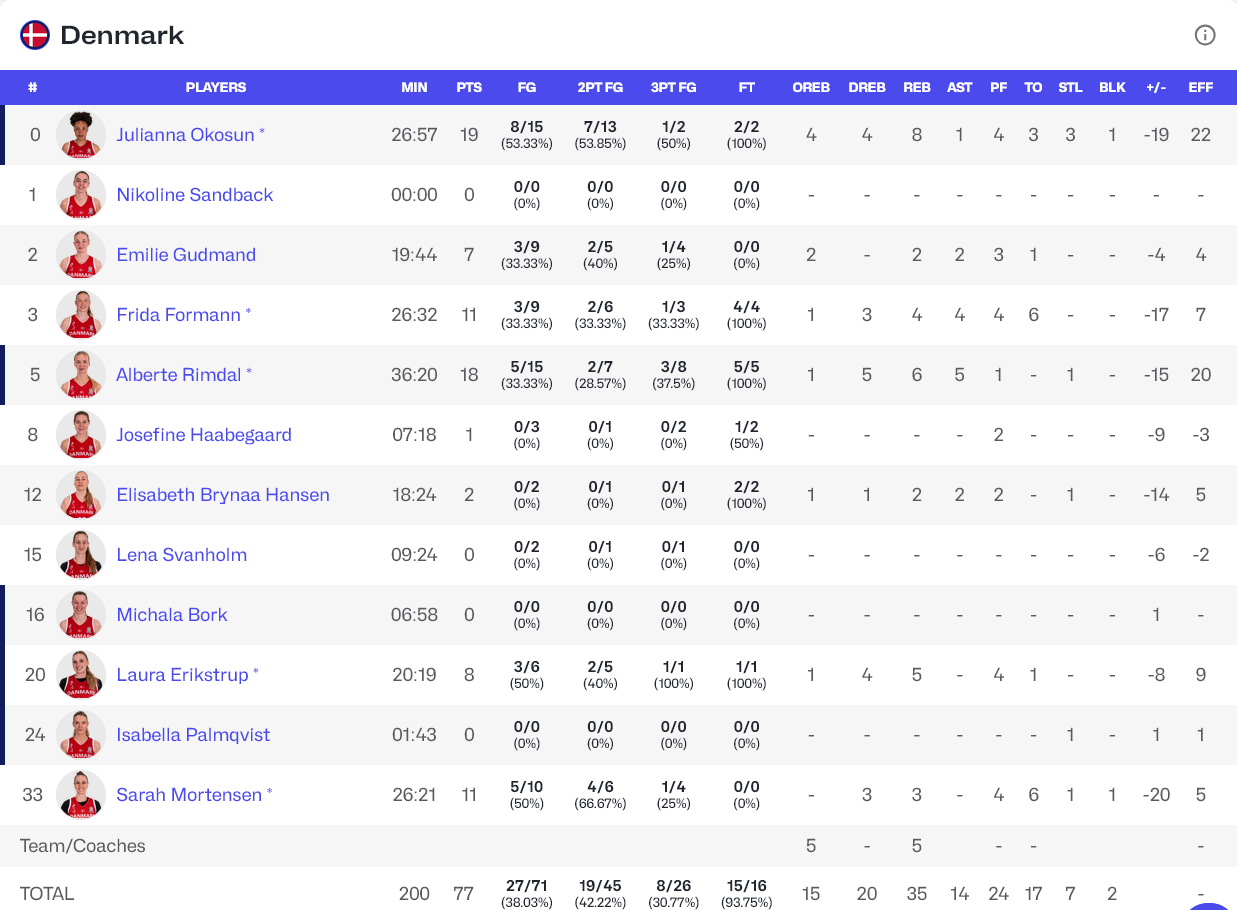Open Sarah Mortensen player link

coord(189,795)
